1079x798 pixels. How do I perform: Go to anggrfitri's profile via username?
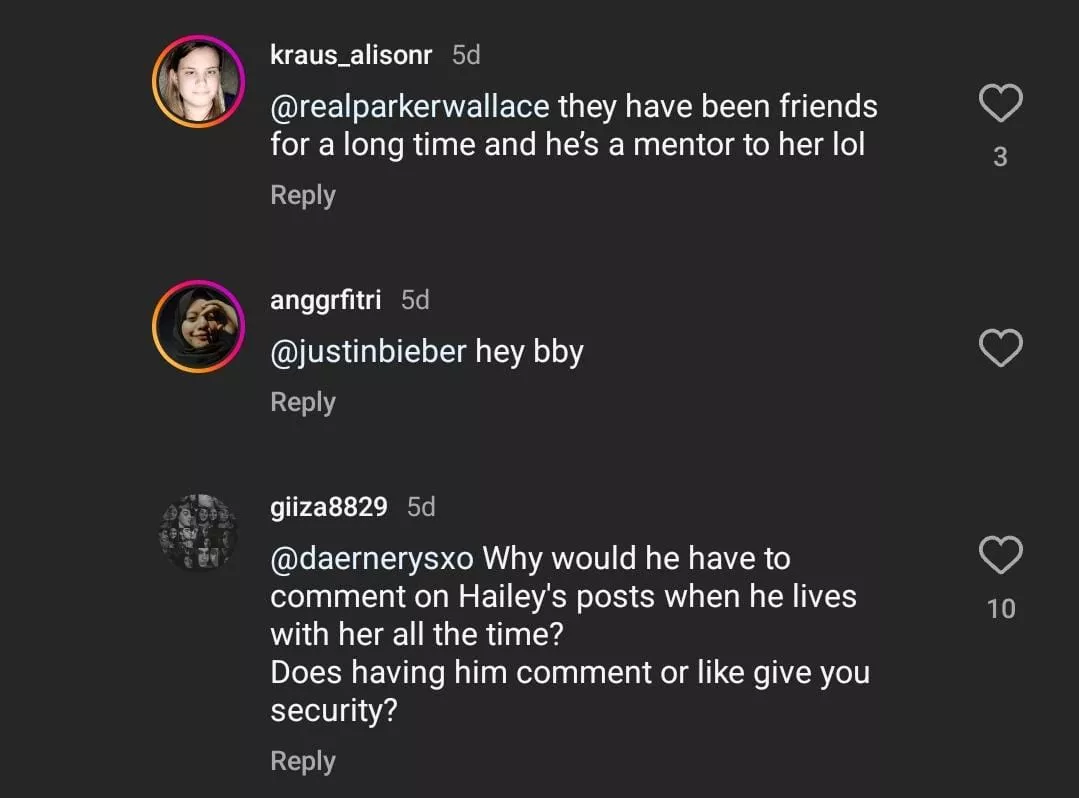[x=325, y=300]
